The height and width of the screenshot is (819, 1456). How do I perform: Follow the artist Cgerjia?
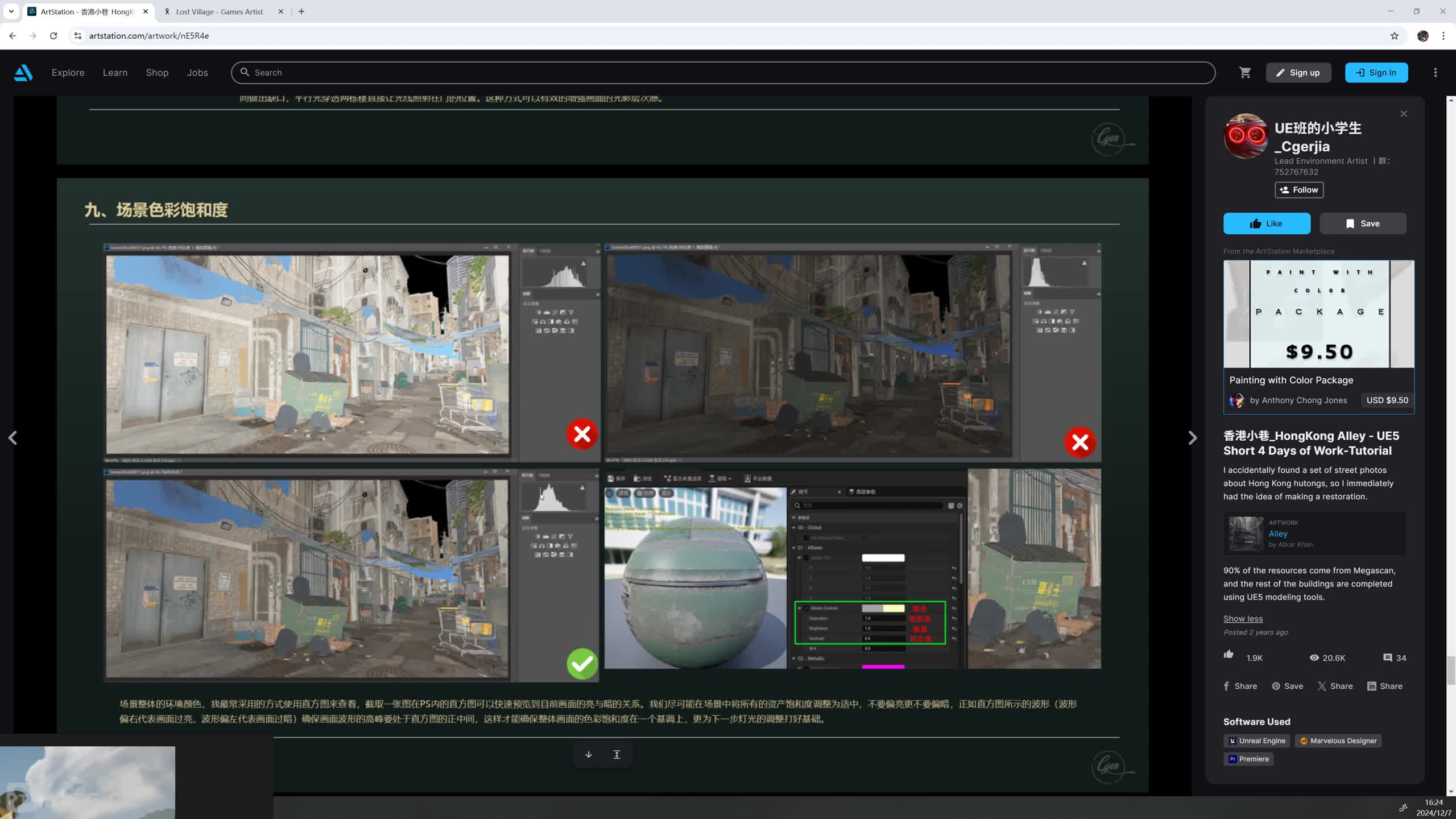click(x=1299, y=190)
